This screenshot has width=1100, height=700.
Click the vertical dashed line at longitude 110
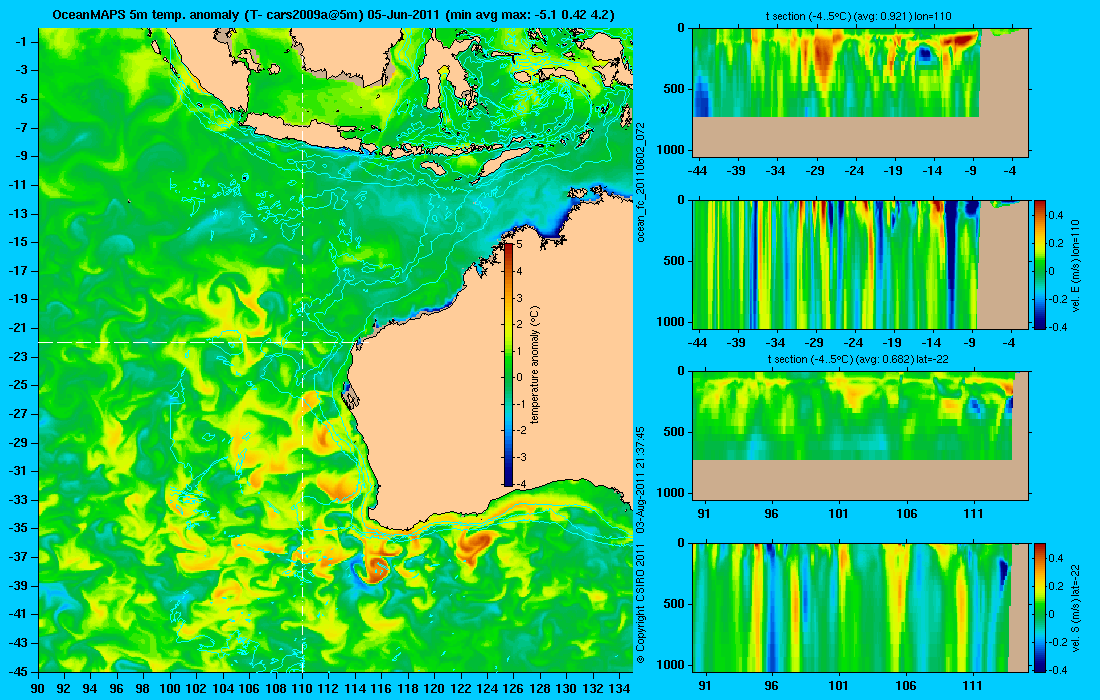point(302,349)
